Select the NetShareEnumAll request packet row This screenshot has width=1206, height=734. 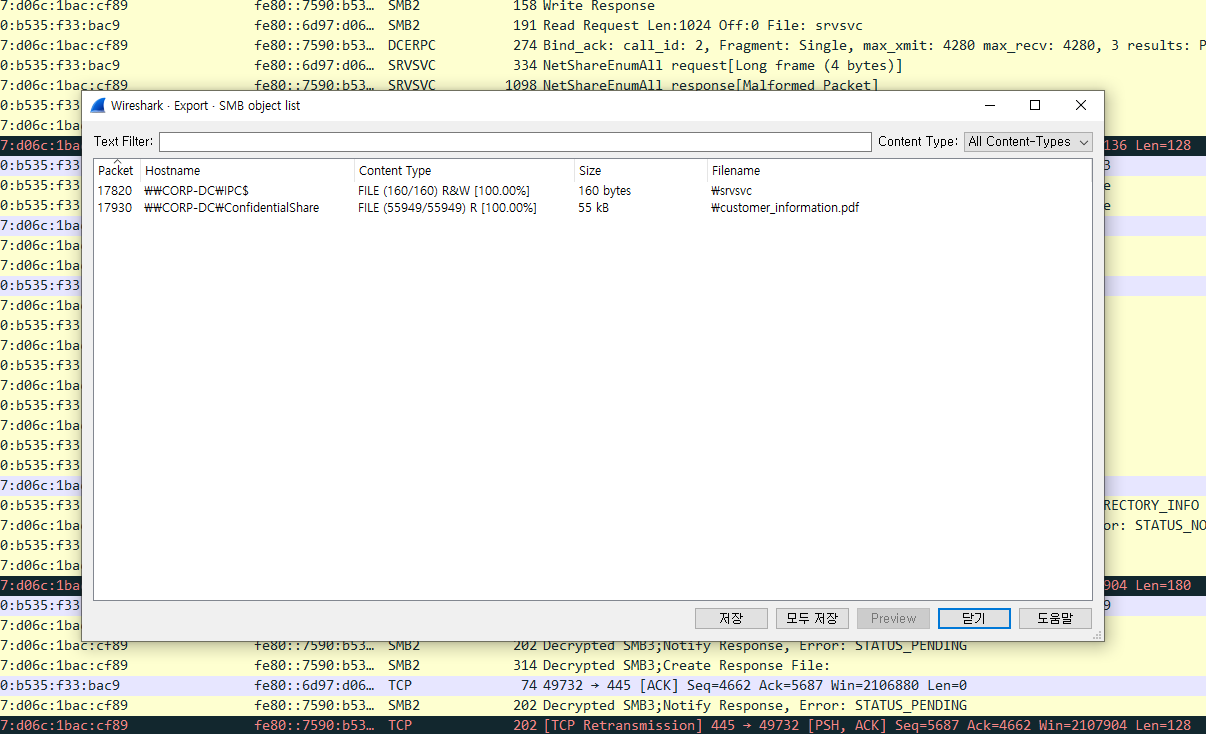(603, 65)
